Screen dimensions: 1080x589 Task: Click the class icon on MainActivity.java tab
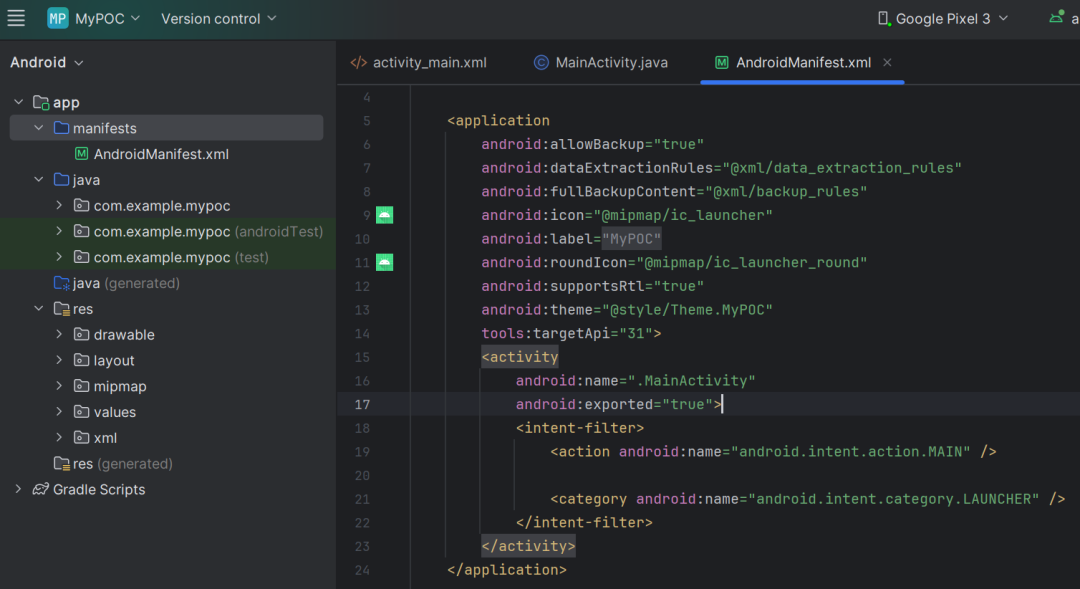click(541, 63)
